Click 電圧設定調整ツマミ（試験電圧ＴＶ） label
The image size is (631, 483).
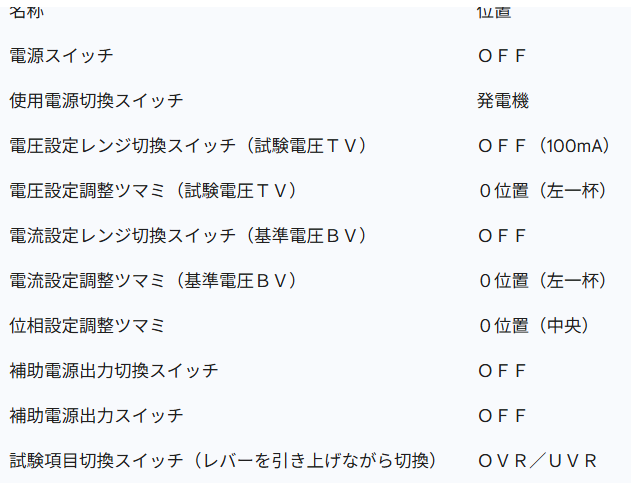click(x=153, y=190)
